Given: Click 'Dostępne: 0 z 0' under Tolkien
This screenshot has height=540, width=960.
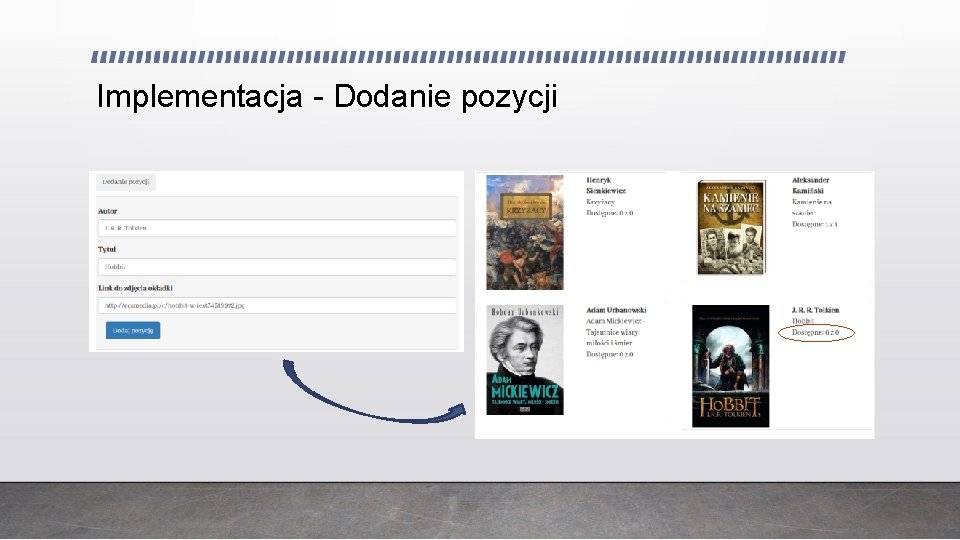Looking at the screenshot, I should (816, 332).
